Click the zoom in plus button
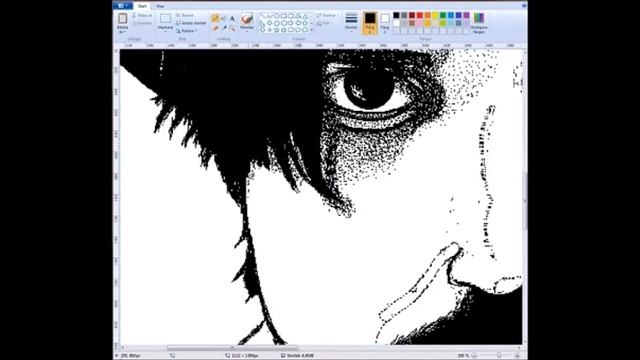Viewport: 640px width, 360px height. [518, 356]
